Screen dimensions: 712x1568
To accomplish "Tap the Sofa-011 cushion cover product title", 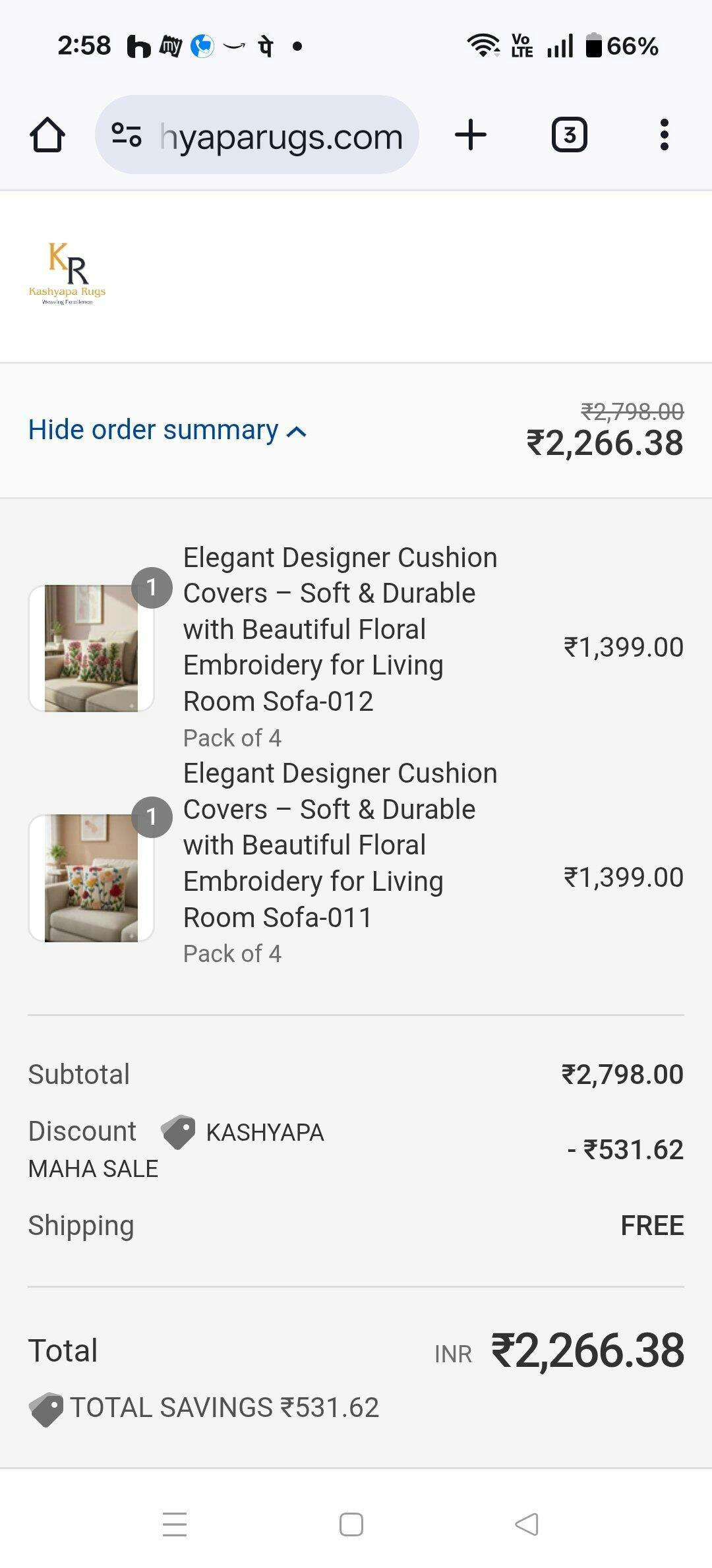I will coord(340,845).
